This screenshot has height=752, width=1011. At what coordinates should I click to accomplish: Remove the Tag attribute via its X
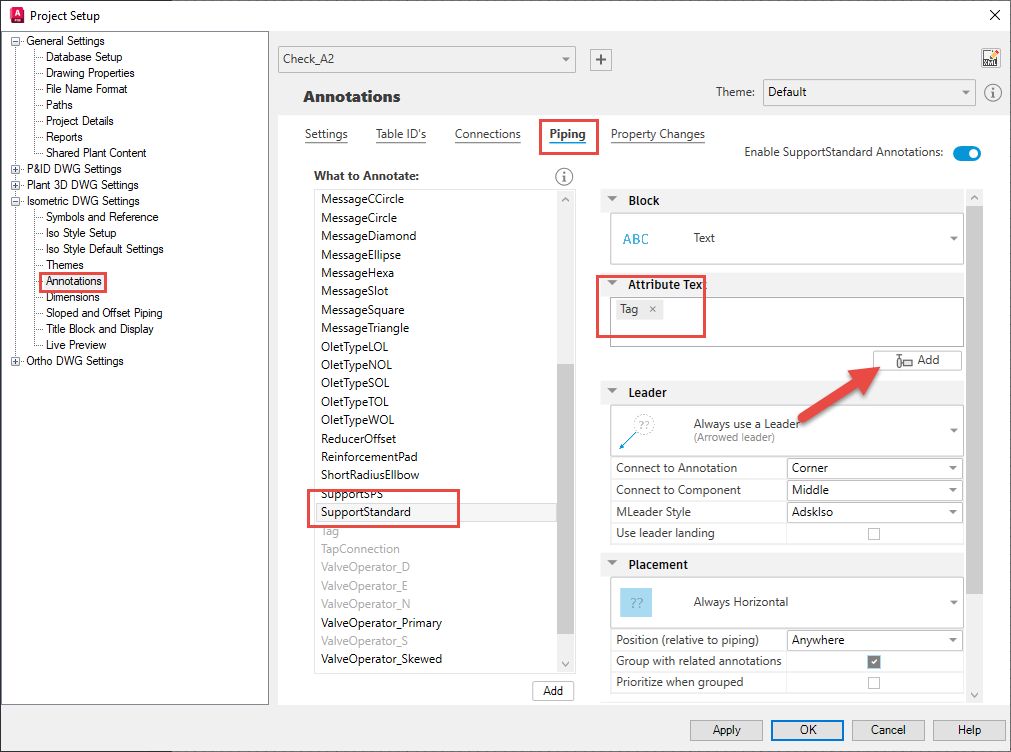(x=652, y=309)
